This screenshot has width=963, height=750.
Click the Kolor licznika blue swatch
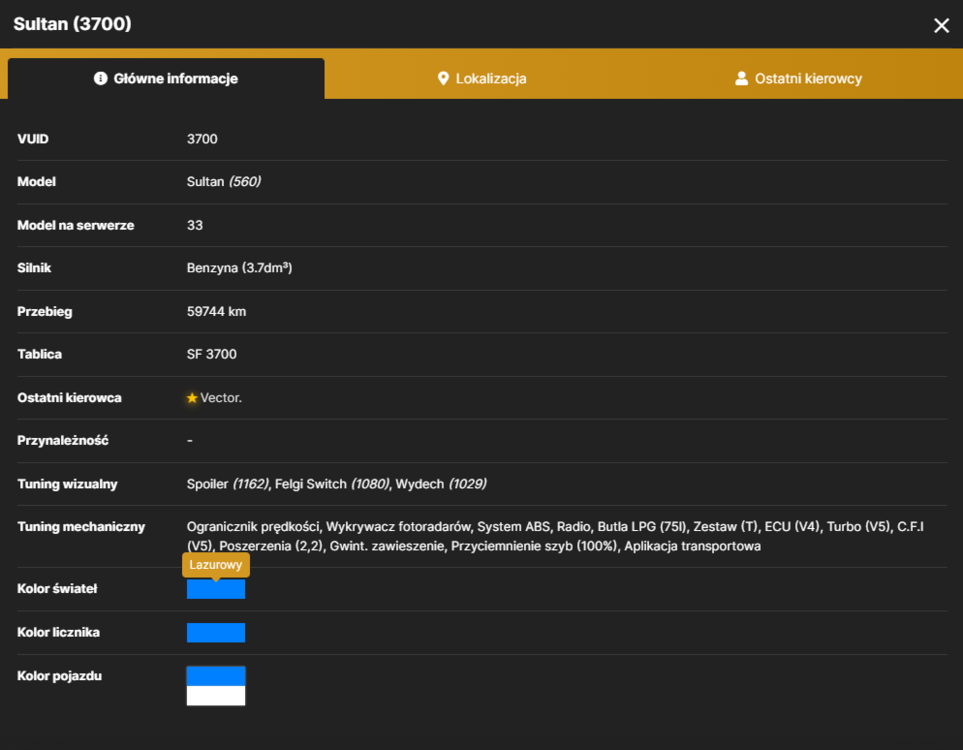point(216,633)
